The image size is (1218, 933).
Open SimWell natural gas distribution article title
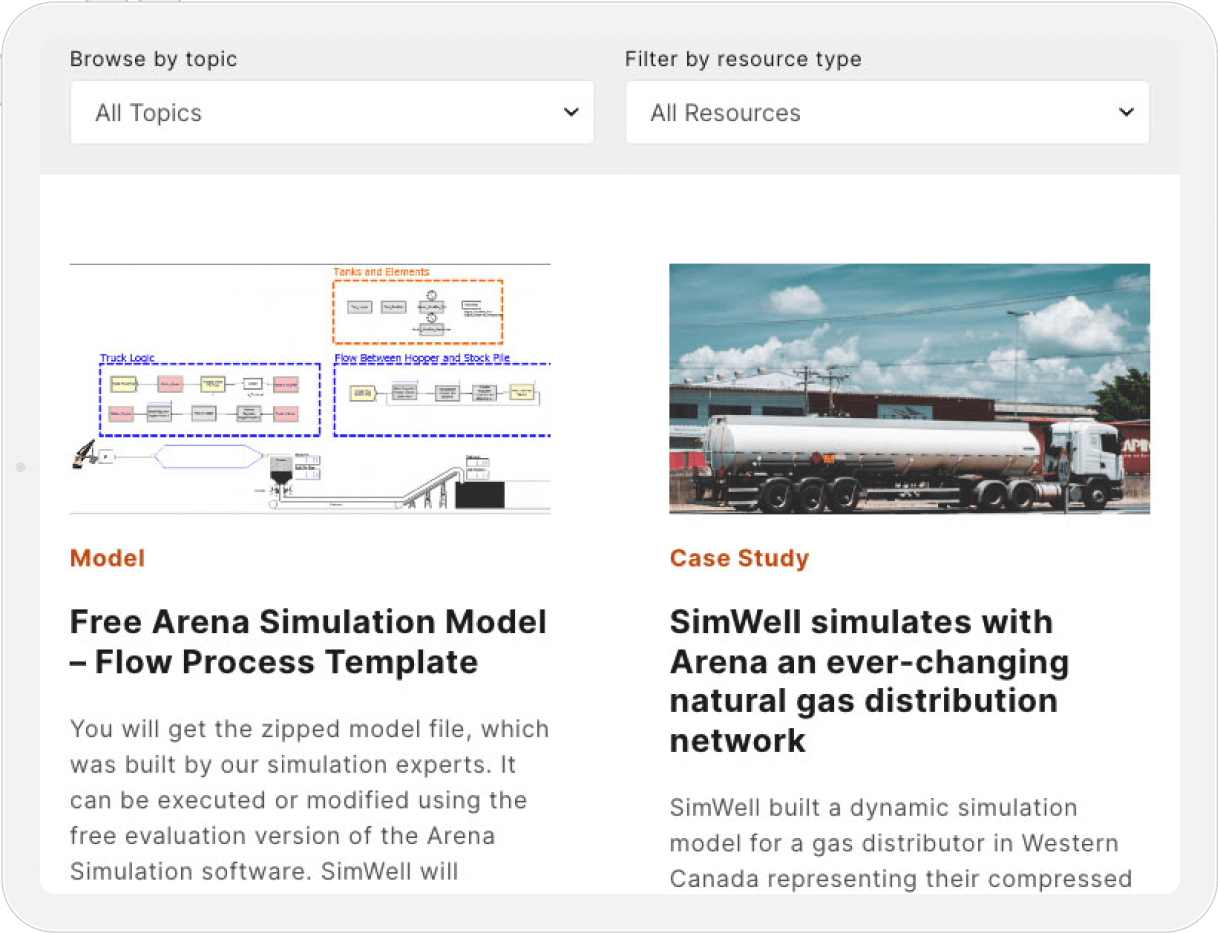pyautogui.click(x=869, y=681)
